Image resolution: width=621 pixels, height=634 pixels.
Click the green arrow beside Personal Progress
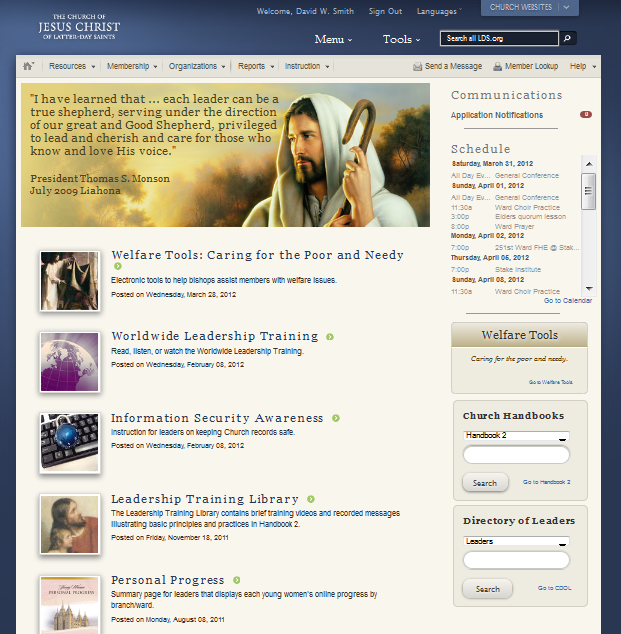237,580
